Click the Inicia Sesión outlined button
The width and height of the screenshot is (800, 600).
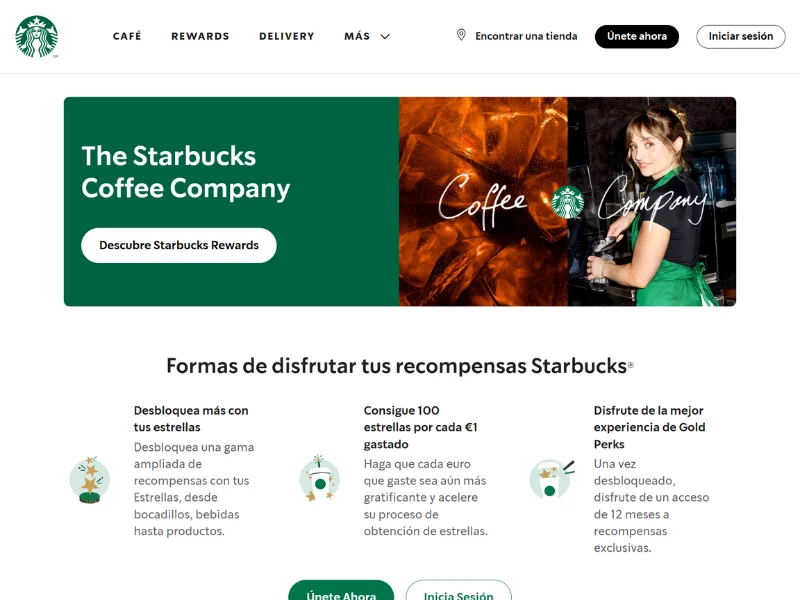(458, 591)
